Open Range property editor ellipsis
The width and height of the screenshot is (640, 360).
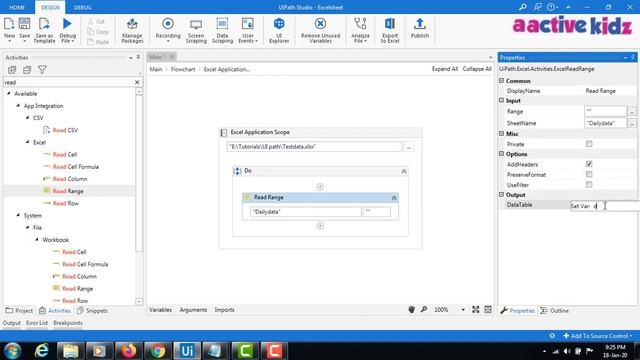(631, 111)
